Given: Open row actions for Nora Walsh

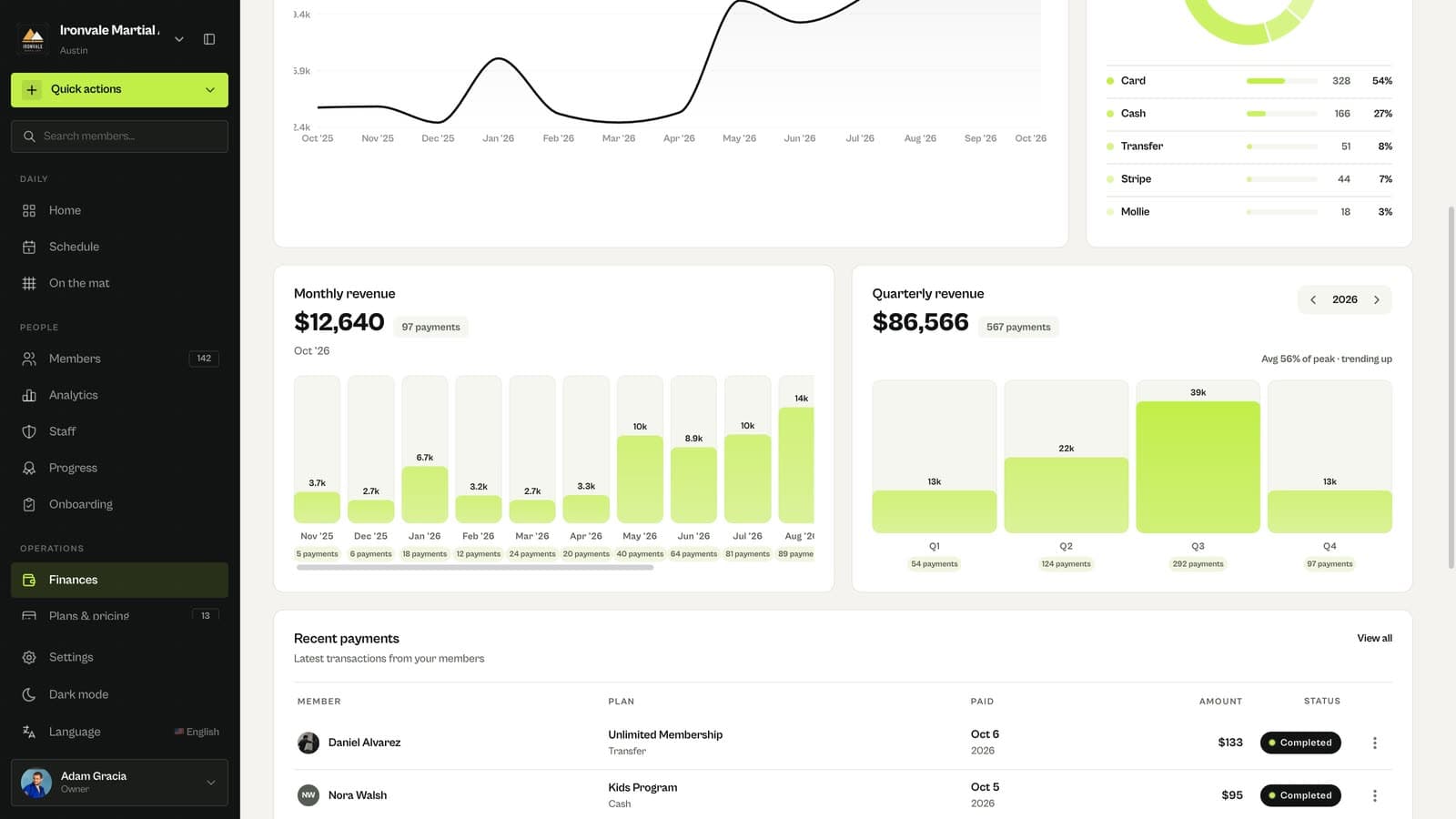Looking at the screenshot, I should [x=1374, y=795].
